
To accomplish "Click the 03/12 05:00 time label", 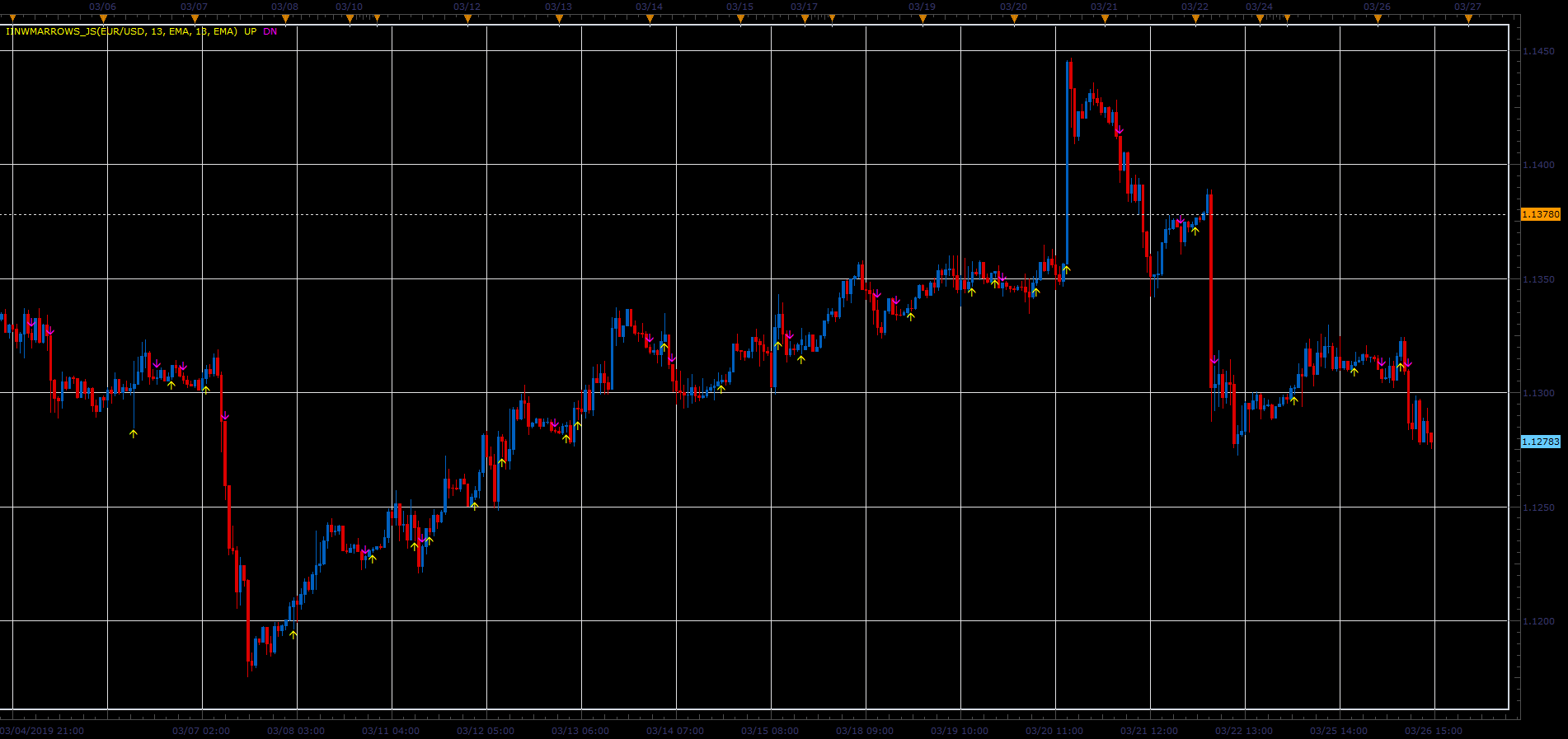I will tap(486, 731).
